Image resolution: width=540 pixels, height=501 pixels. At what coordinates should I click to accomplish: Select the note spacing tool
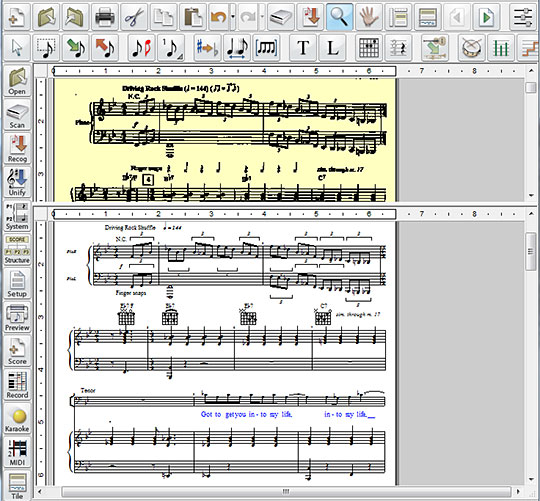237,48
